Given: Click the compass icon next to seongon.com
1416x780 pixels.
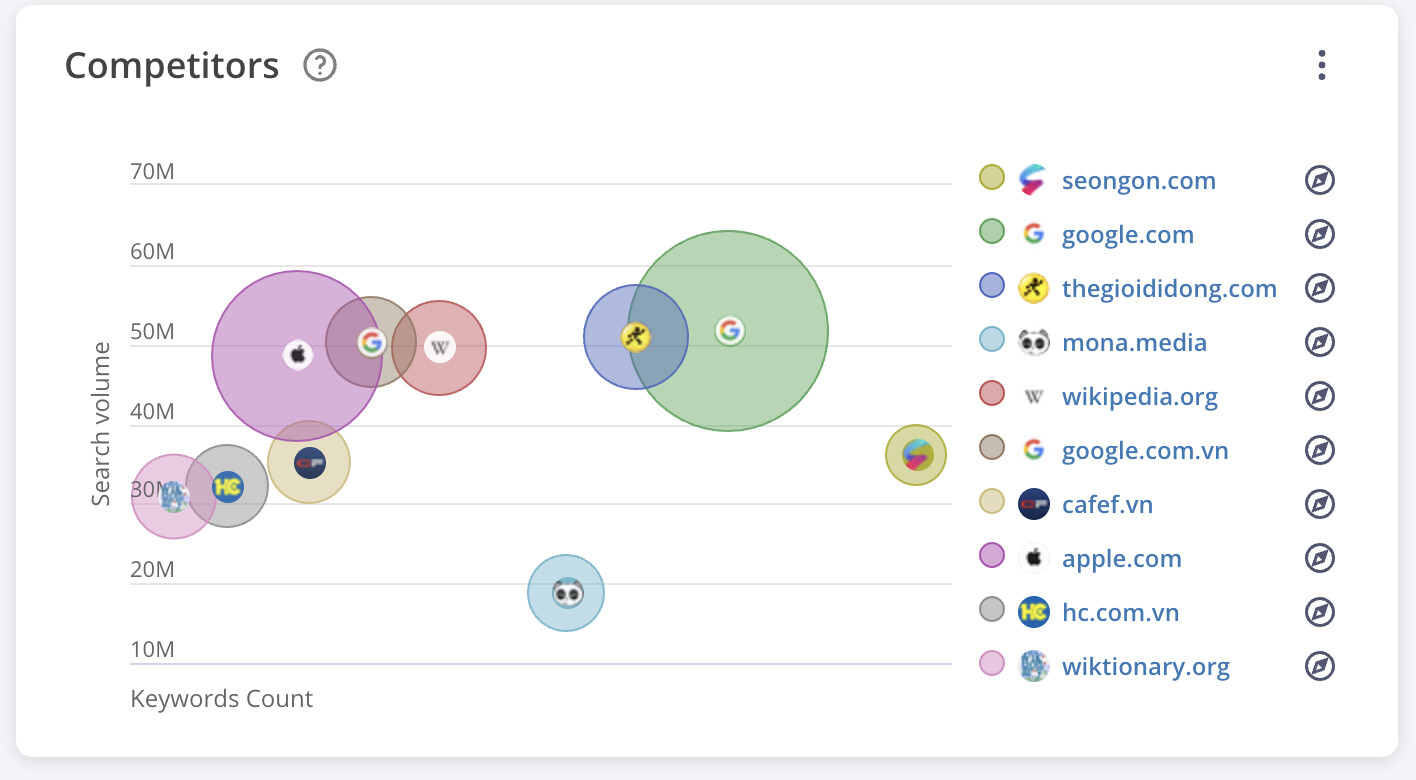Looking at the screenshot, I should point(1320,181).
